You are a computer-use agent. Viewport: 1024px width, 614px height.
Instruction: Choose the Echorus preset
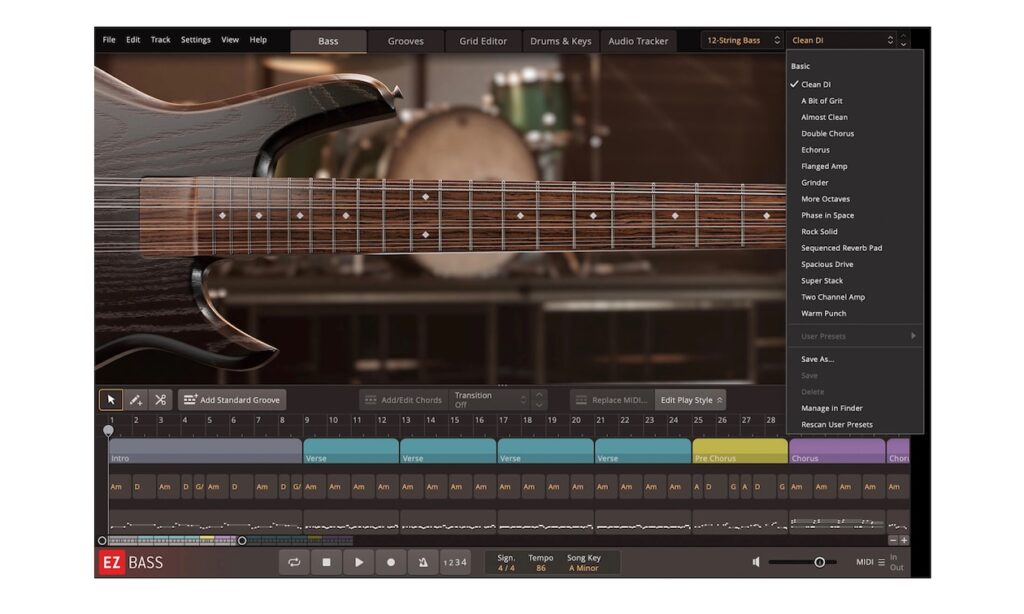tap(855, 150)
